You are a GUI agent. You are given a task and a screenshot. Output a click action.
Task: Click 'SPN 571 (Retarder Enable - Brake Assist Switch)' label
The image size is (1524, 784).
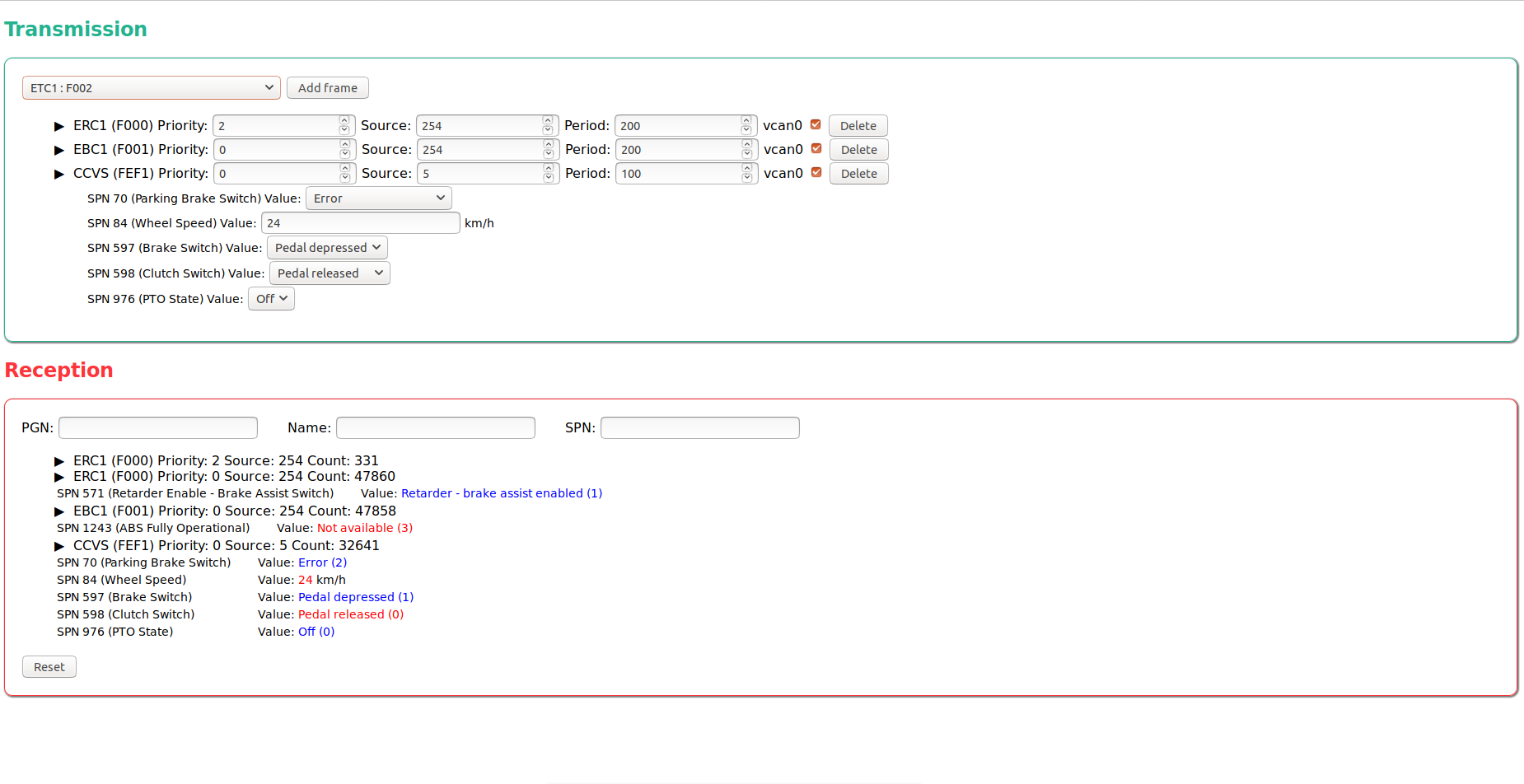tap(195, 493)
